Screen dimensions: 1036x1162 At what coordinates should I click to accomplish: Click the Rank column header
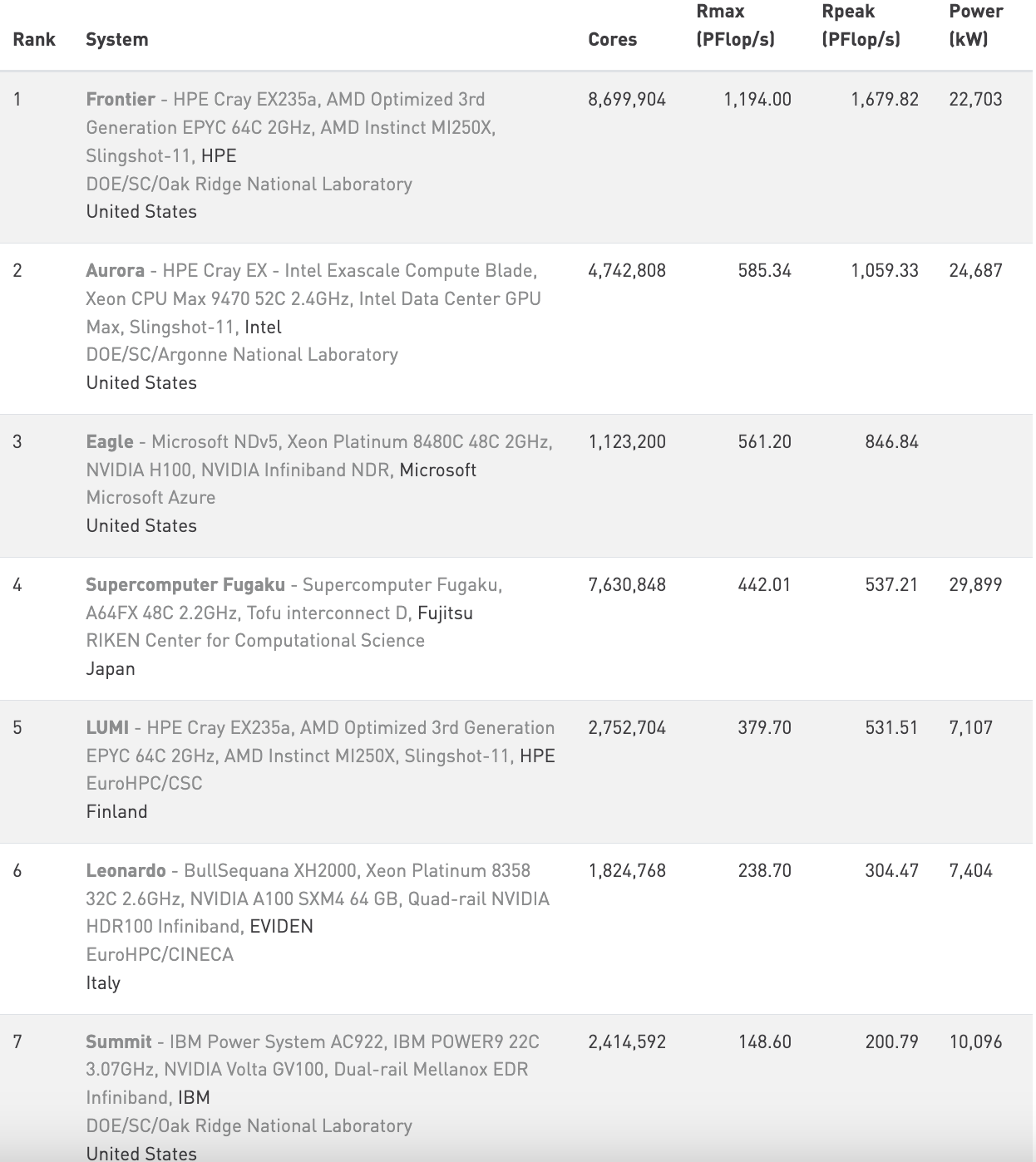[34, 39]
